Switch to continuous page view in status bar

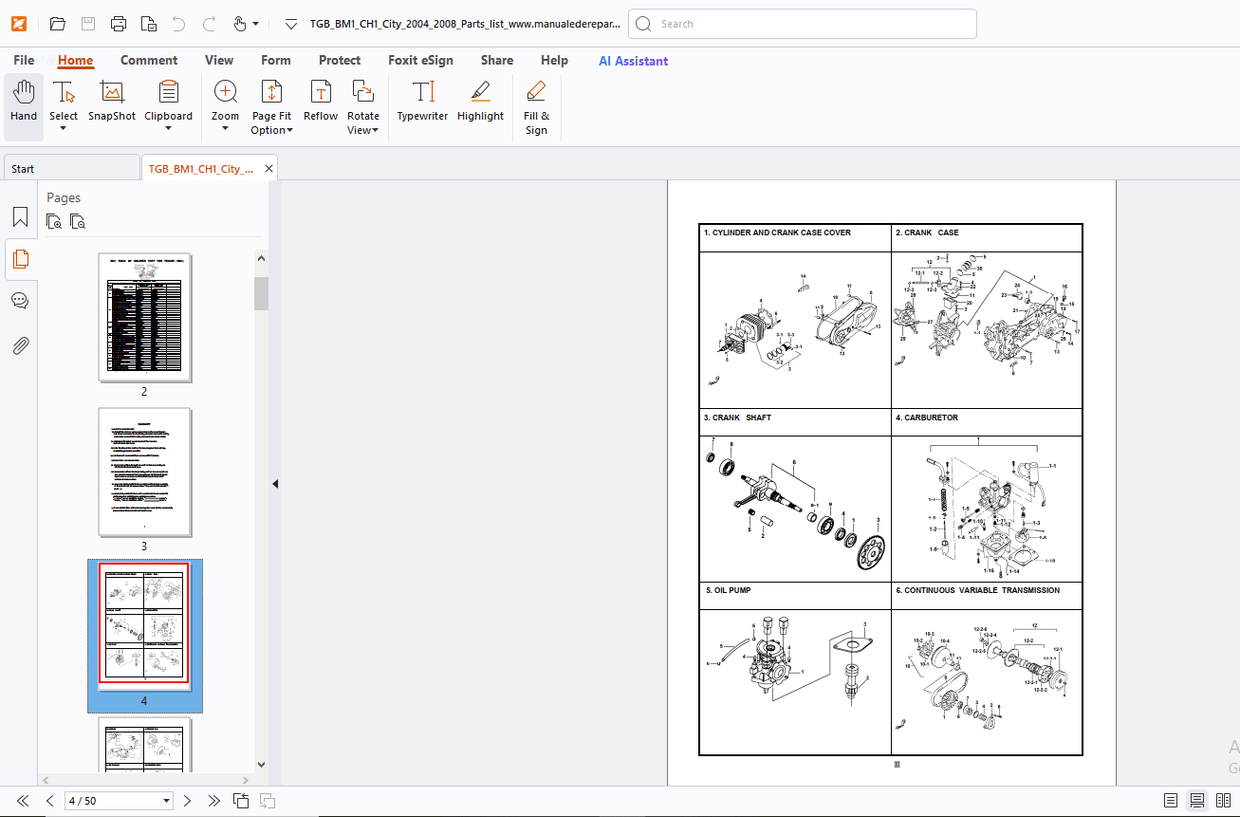pyautogui.click(x=1197, y=801)
